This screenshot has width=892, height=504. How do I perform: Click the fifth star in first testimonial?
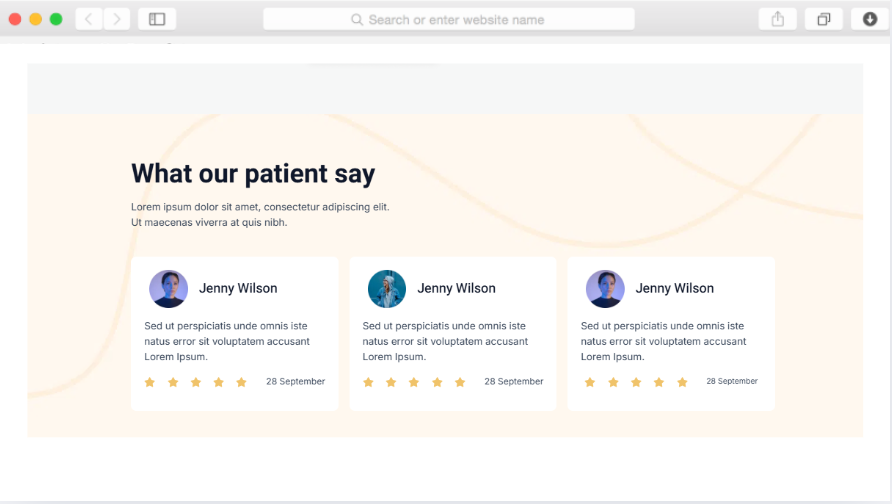(241, 382)
